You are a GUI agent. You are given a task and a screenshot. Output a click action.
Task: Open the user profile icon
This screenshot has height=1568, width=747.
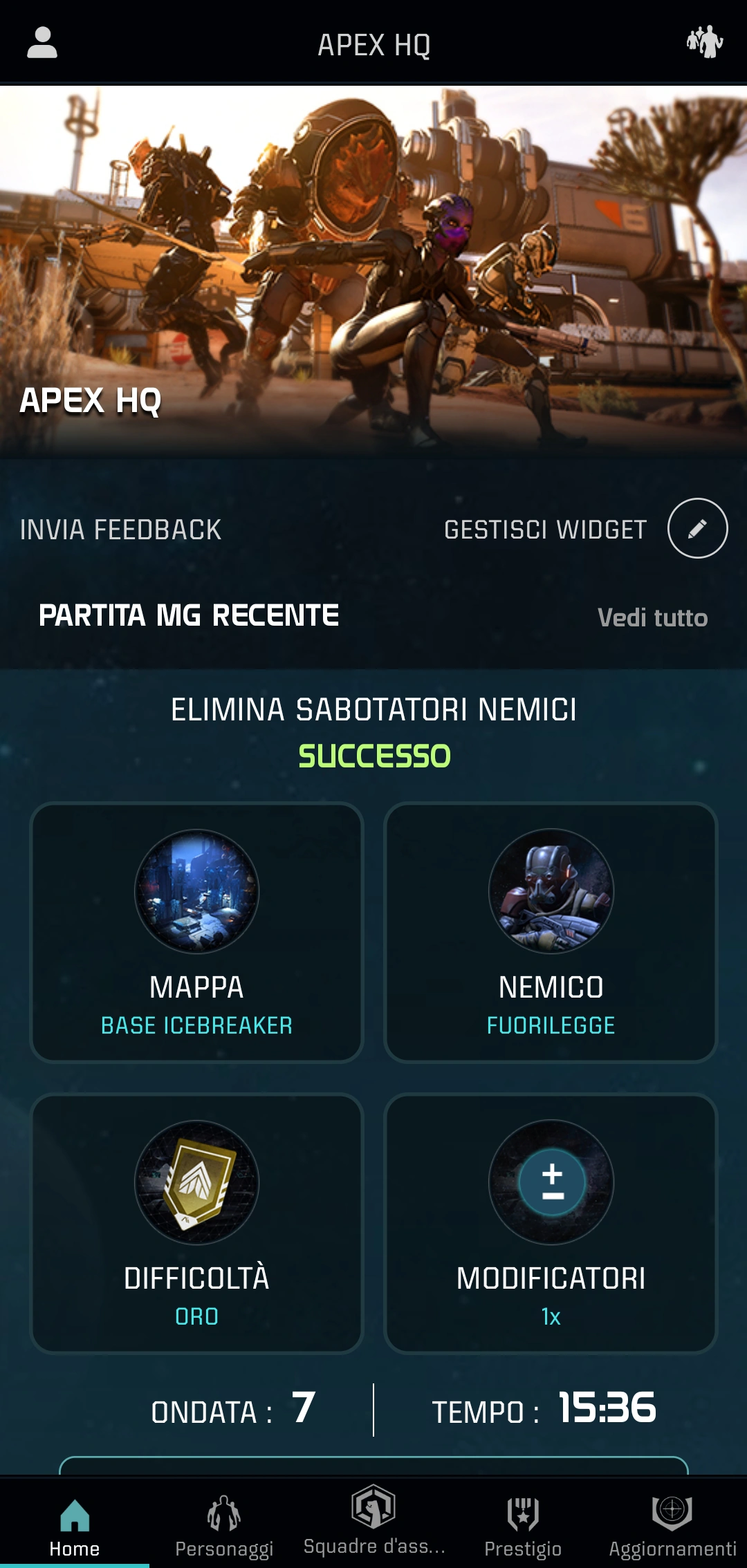tap(42, 43)
